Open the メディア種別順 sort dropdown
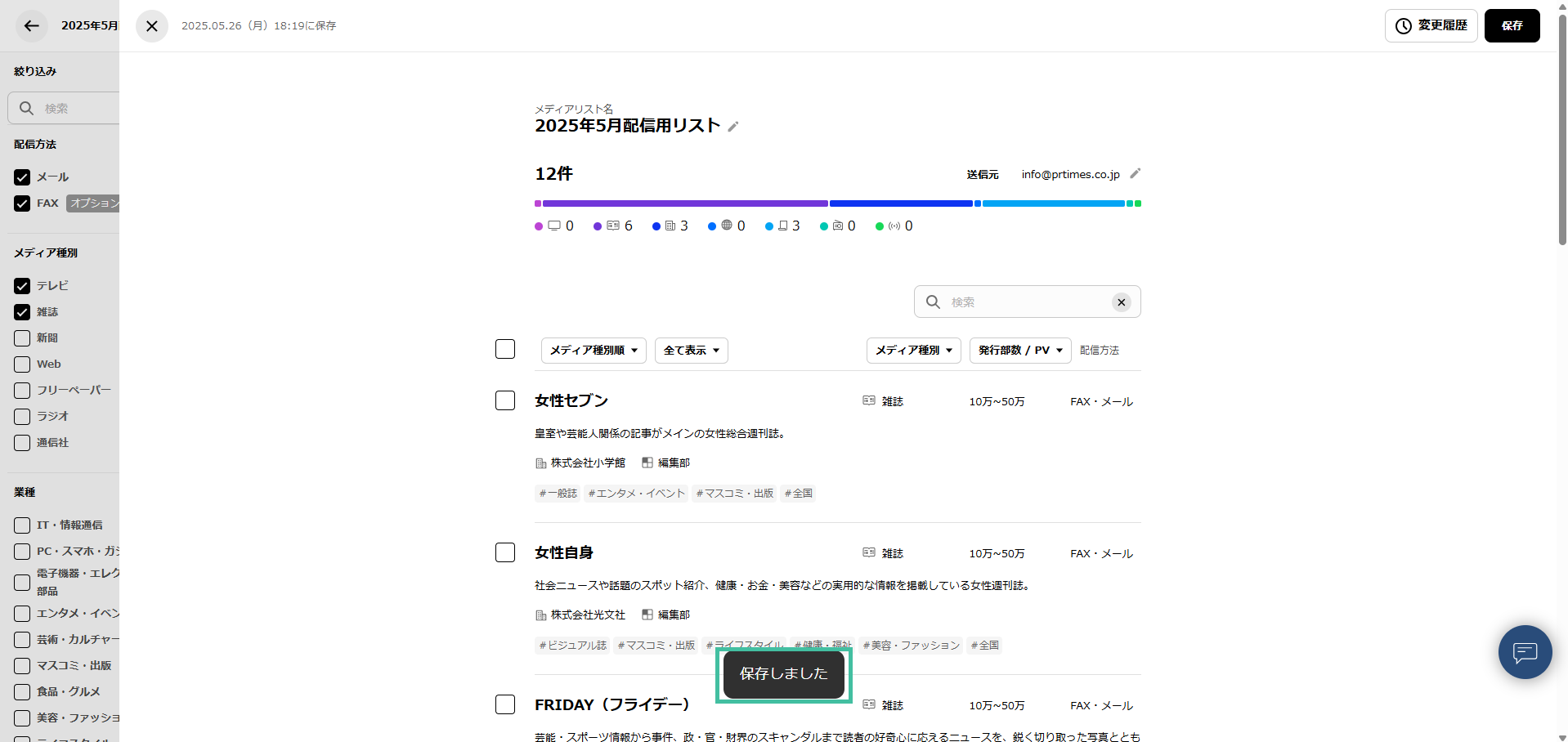This screenshot has height=742, width=1568. pyautogui.click(x=594, y=351)
